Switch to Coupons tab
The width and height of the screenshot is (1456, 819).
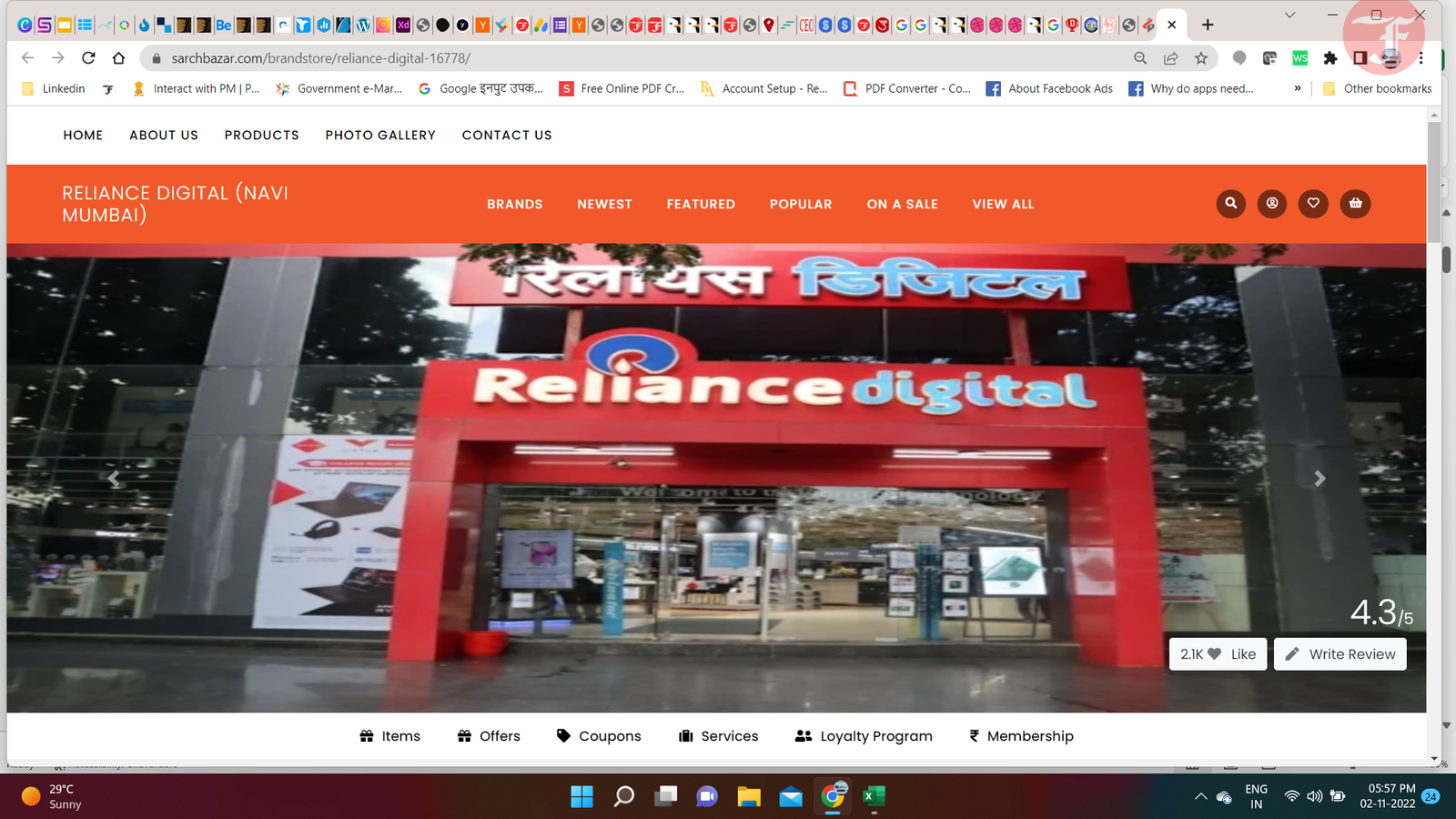[599, 735]
